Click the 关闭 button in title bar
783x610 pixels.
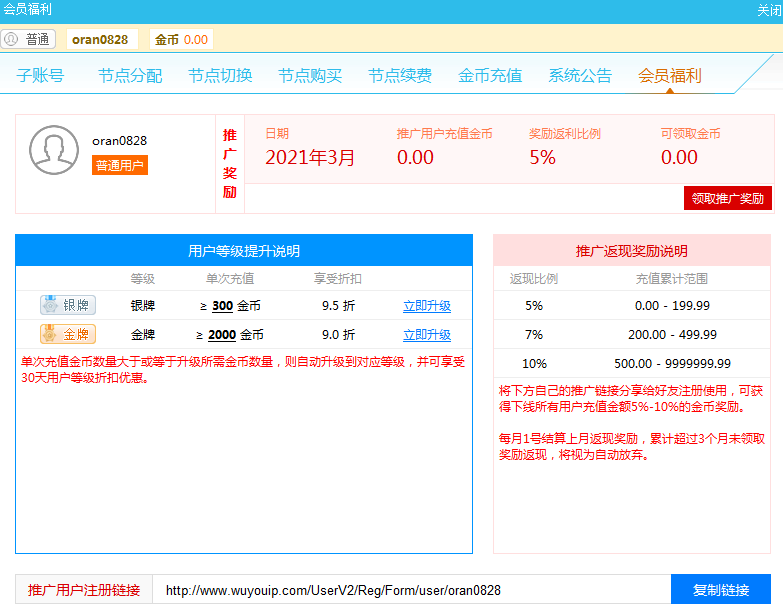769,10
